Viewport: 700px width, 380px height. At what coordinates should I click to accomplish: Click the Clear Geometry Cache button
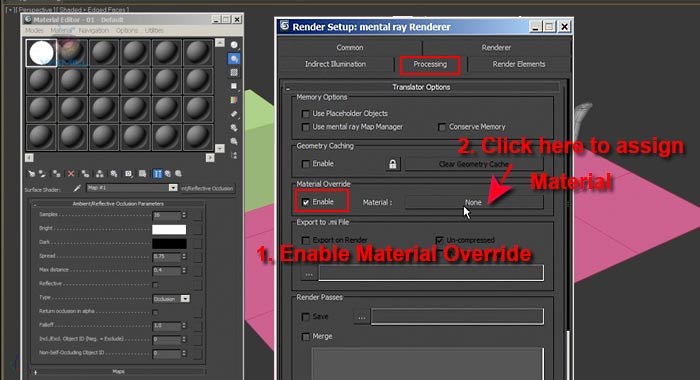pyautogui.click(x=474, y=164)
